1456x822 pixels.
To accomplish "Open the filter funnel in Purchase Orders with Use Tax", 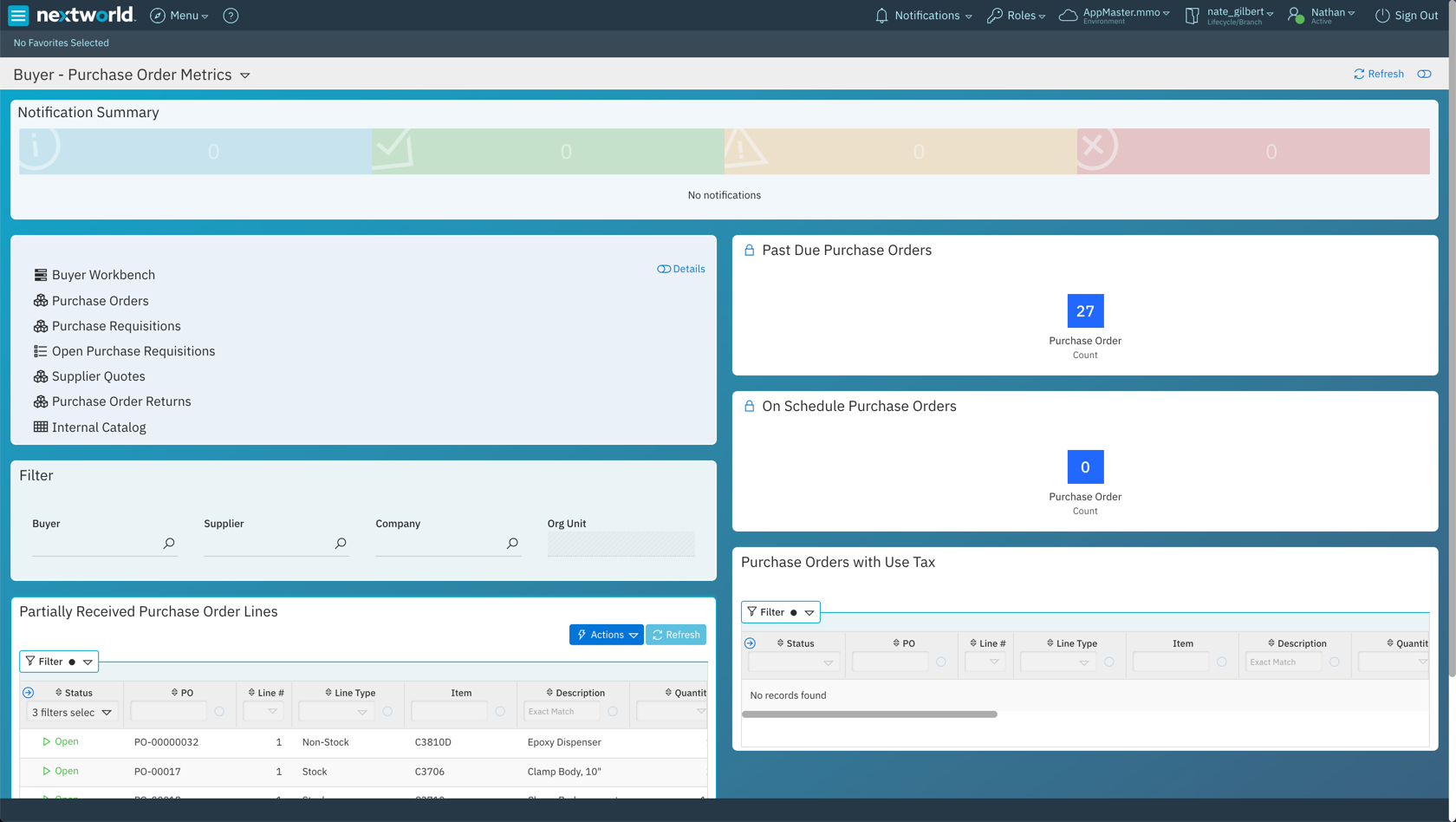I will tap(752, 611).
